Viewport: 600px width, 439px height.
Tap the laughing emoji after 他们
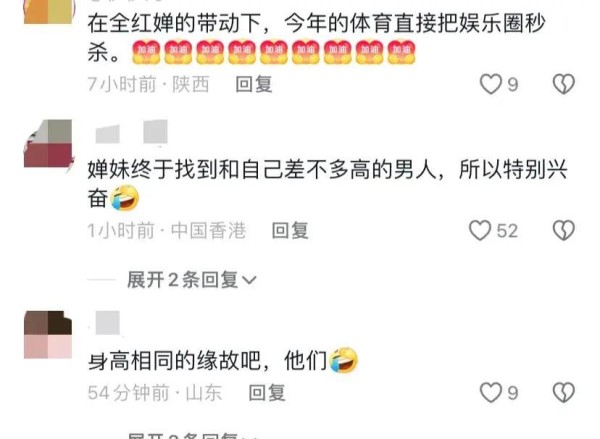[x=343, y=361]
